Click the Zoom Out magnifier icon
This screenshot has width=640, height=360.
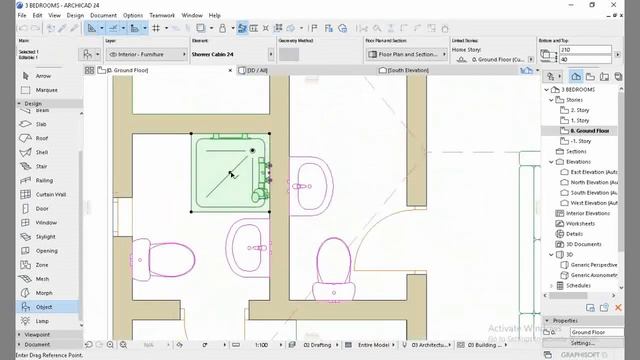tap(123, 345)
